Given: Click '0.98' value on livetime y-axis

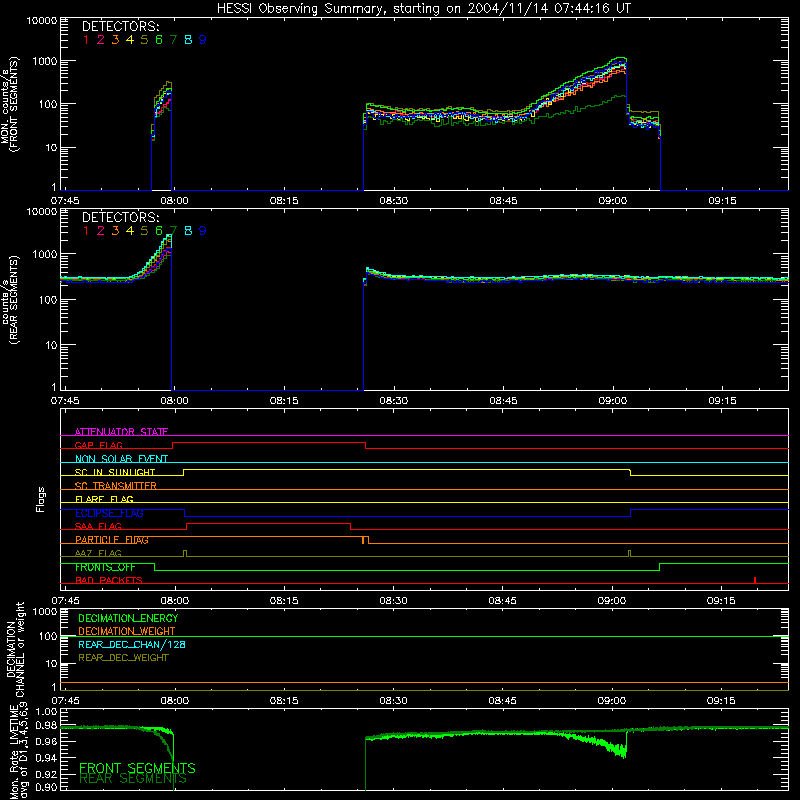Looking at the screenshot, I should pos(46,725).
